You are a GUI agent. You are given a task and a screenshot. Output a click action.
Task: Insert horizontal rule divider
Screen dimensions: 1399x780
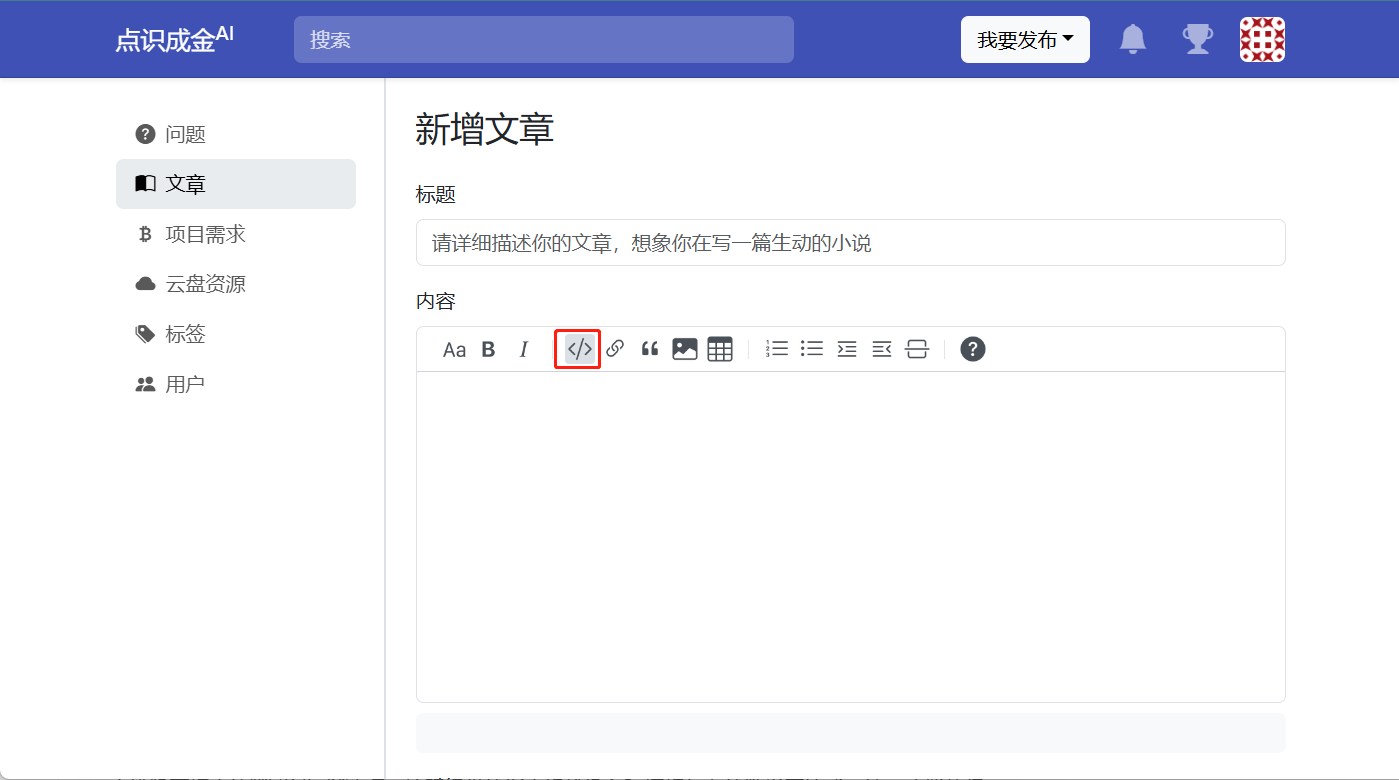click(917, 349)
